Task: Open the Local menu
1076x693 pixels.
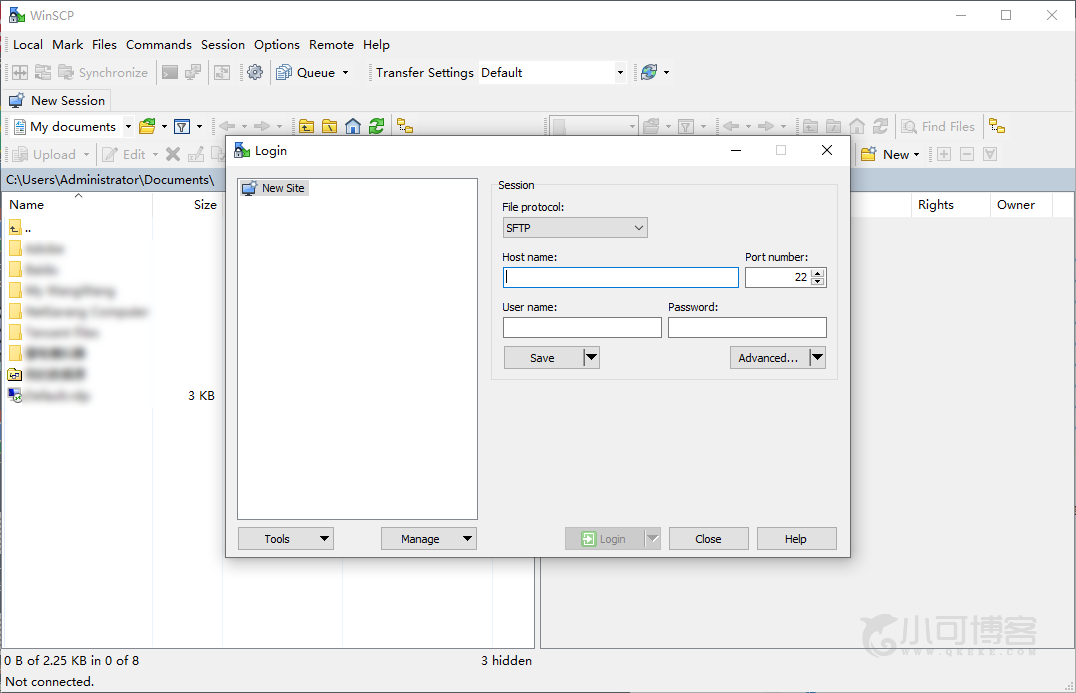Action: [x=28, y=45]
